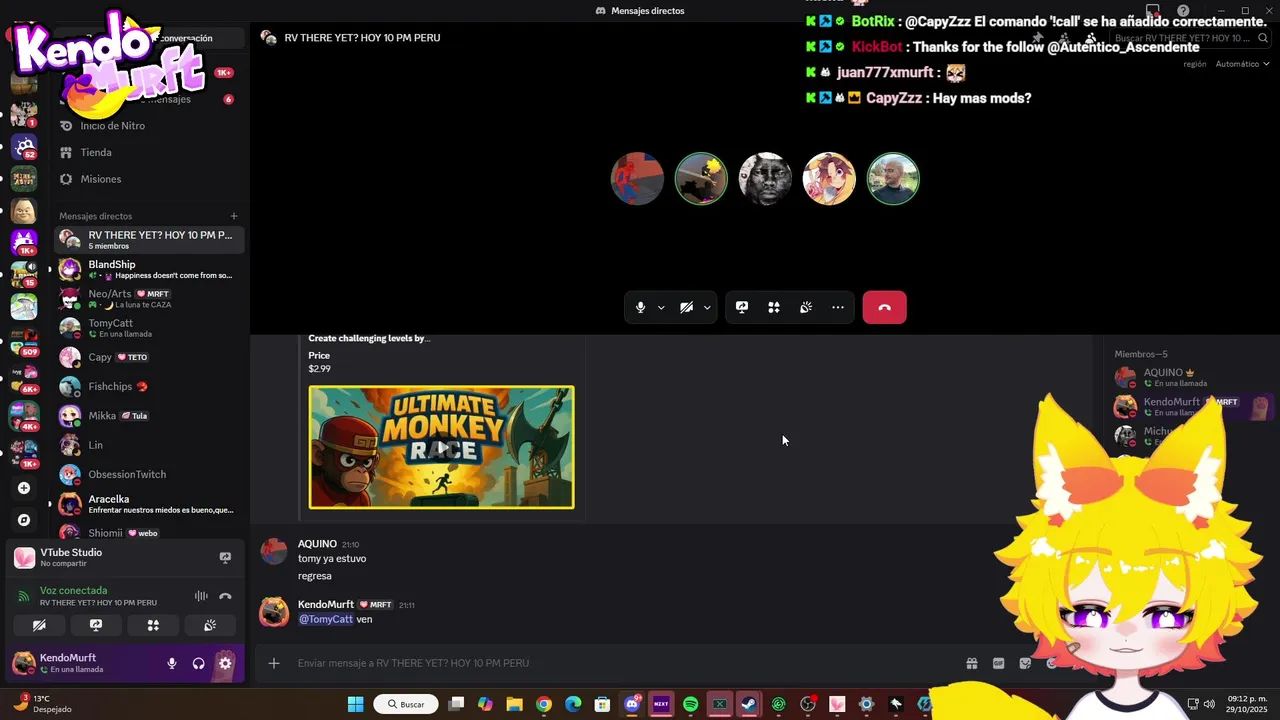Screen dimensions: 1280x720
Task: Open Capy direct message
Action: (x=150, y=357)
